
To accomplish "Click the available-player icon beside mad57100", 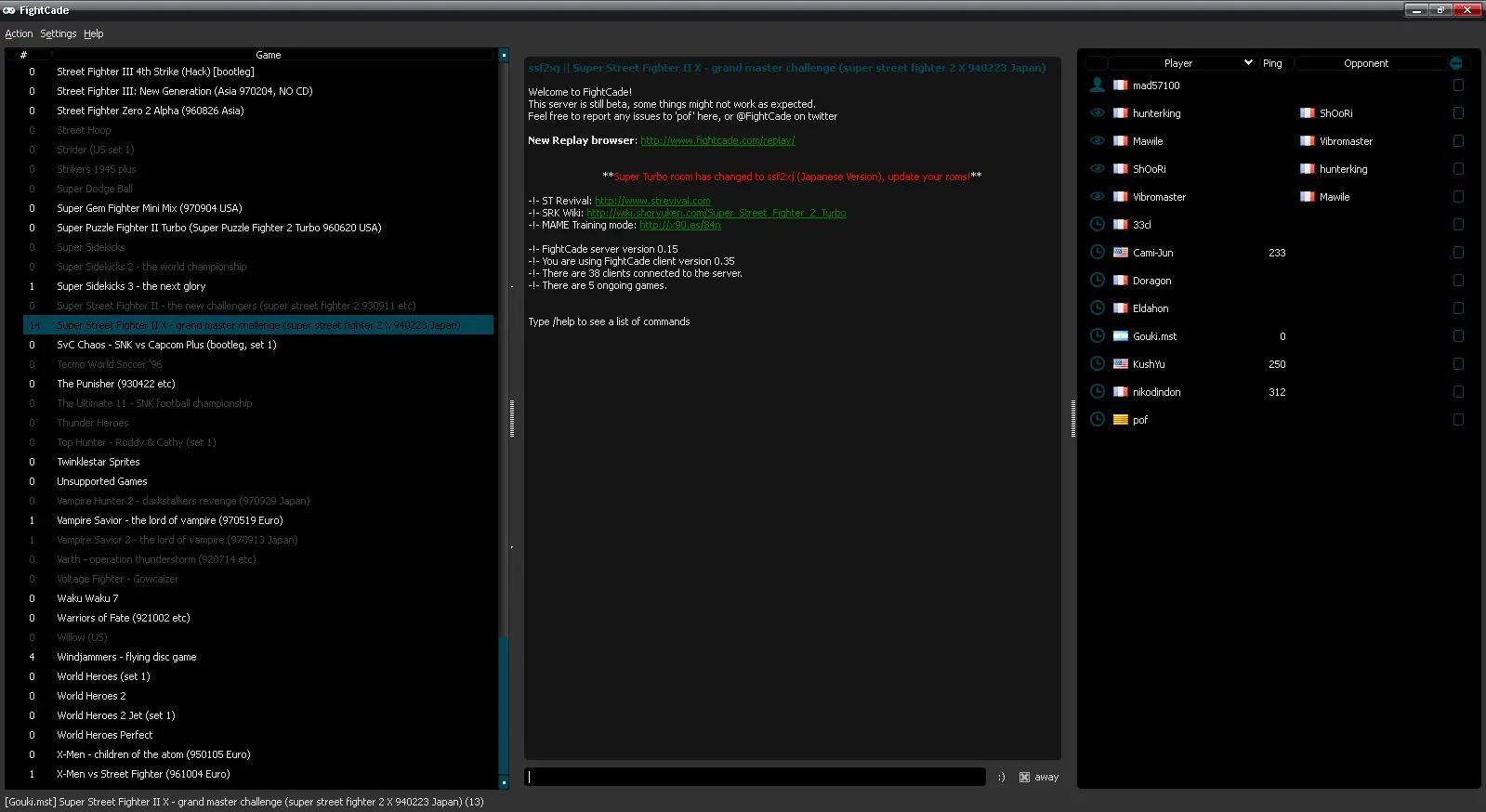I will [x=1097, y=85].
